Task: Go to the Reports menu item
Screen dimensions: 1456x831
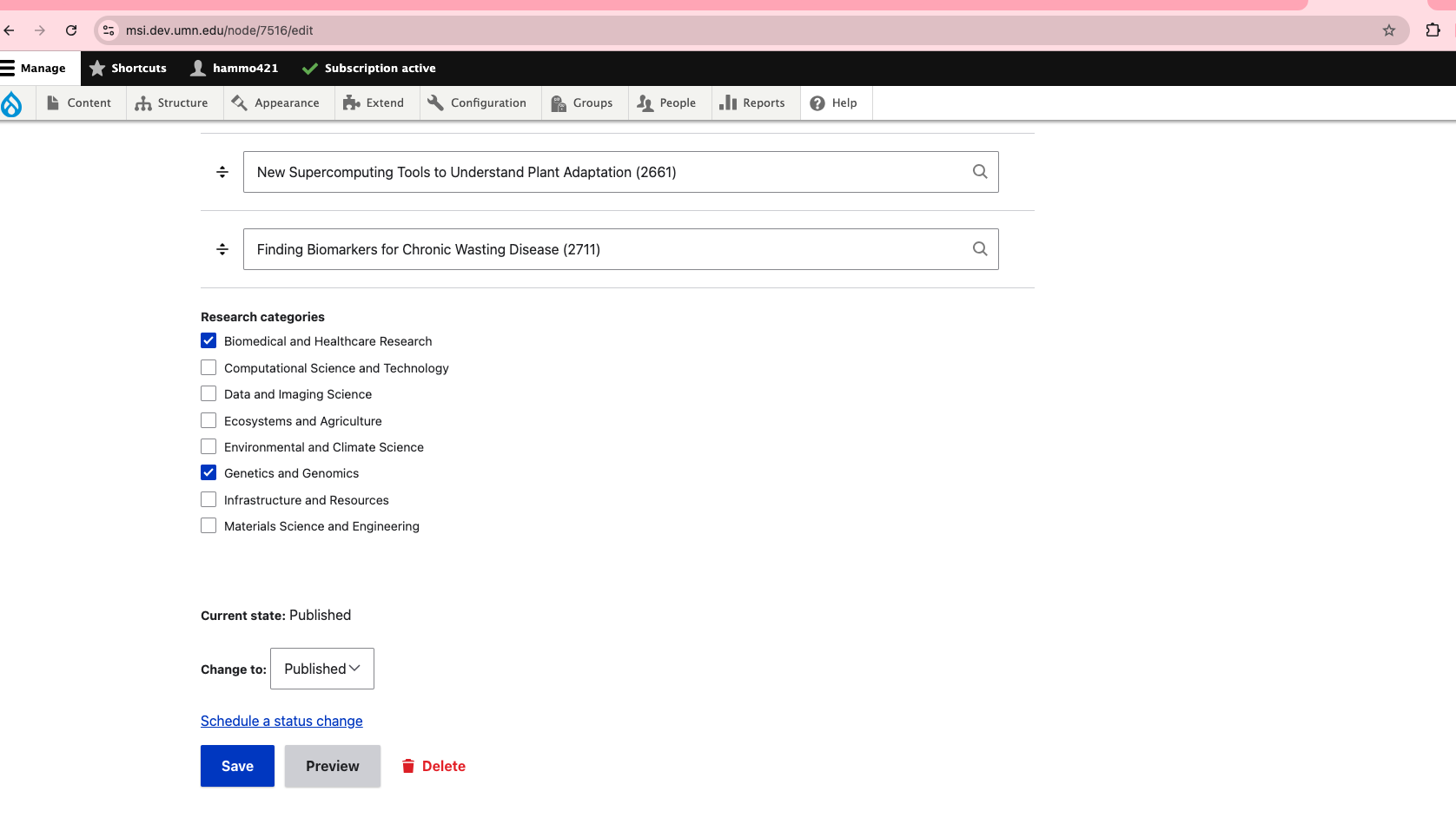Action: tap(752, 102)
